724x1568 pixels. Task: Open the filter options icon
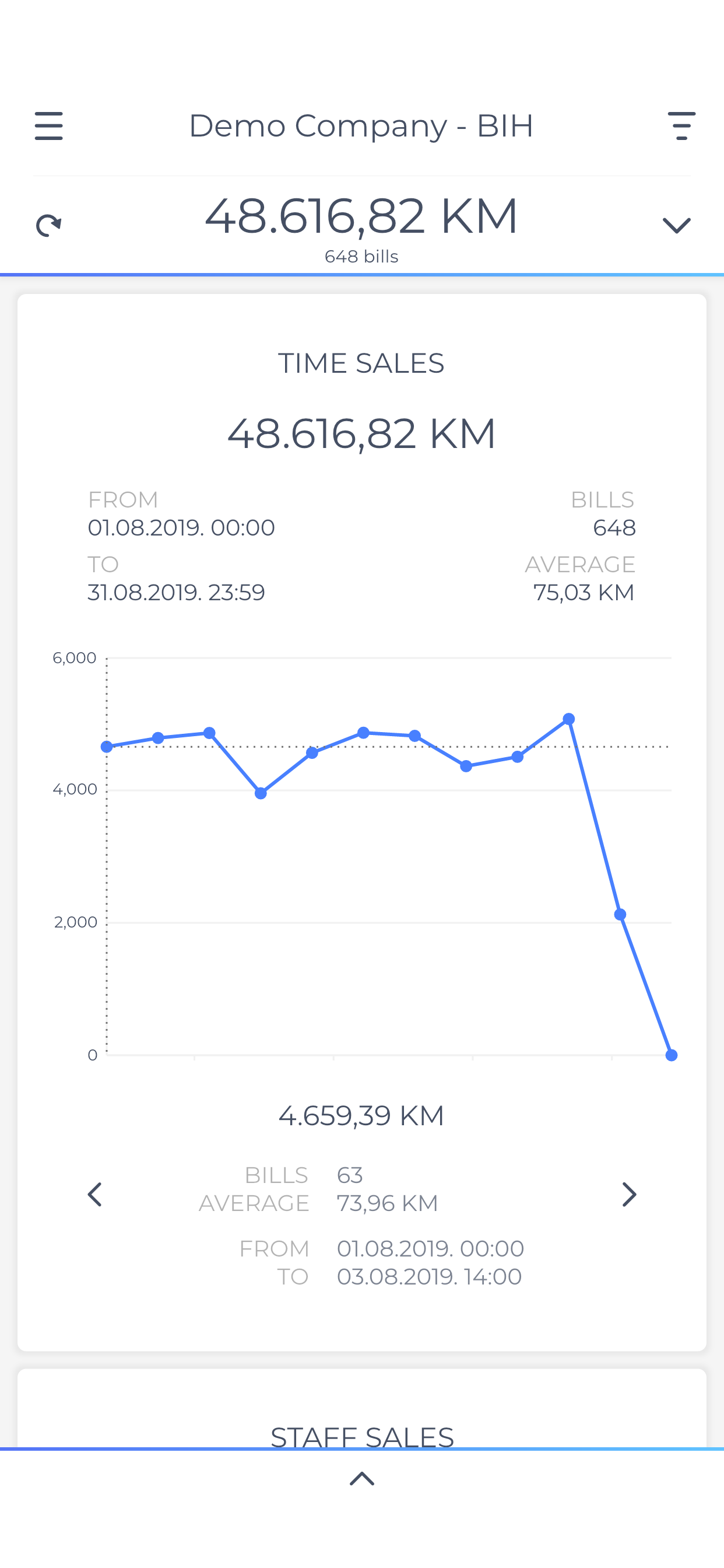coord(681,126)
